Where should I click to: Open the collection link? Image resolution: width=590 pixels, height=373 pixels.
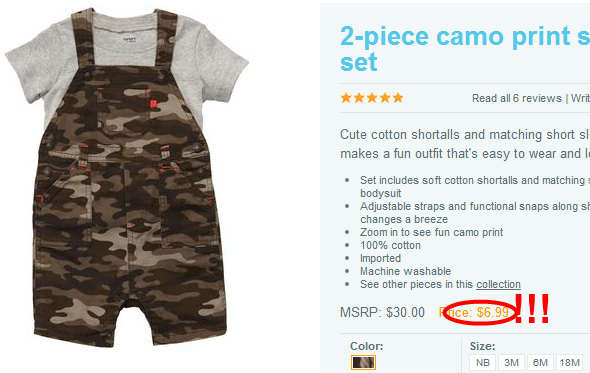click(x=498, y=284)
